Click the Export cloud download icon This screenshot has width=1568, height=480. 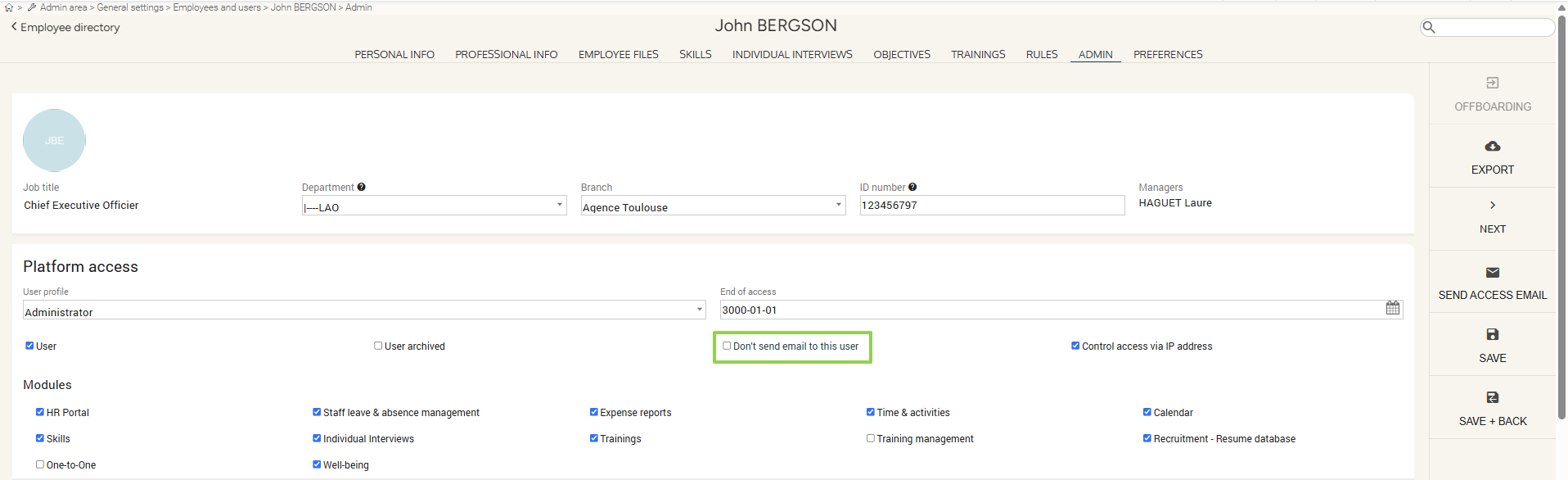point(1492,147)
